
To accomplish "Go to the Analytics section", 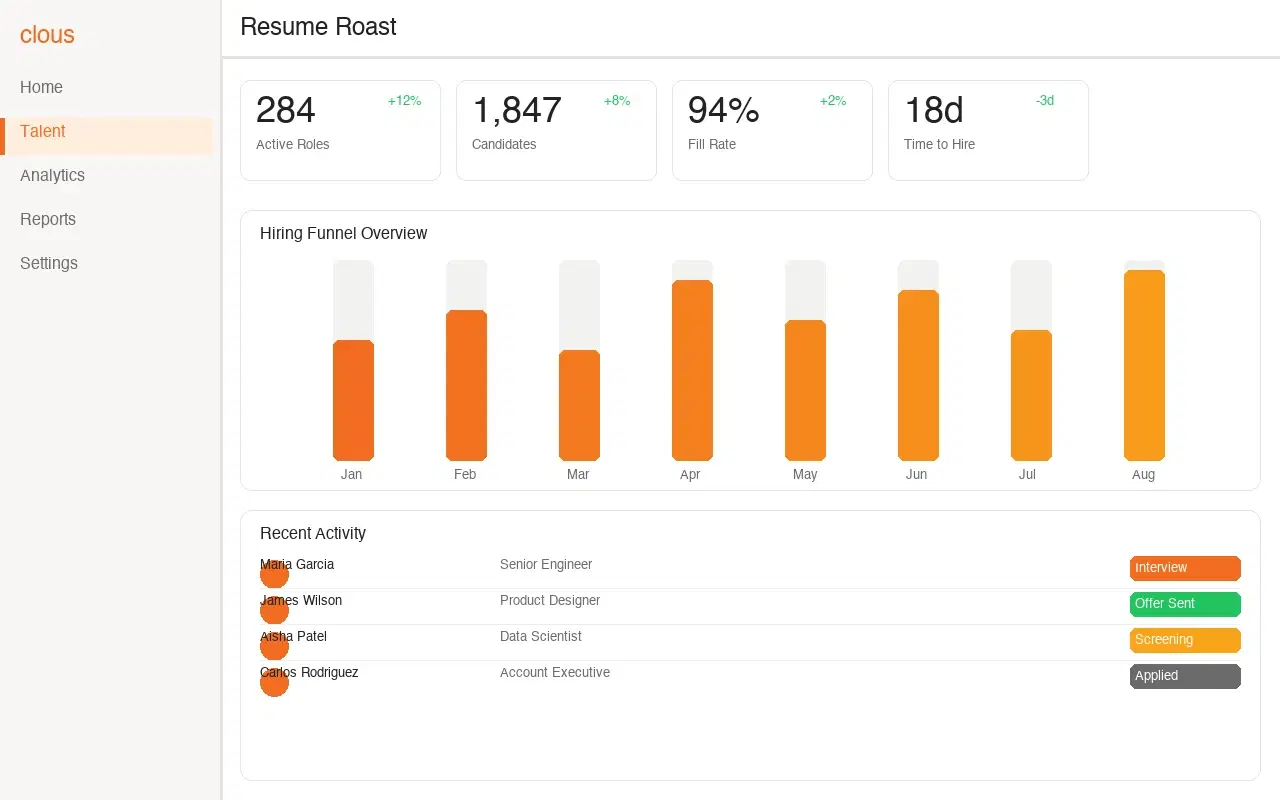I will tap(53, 175).
